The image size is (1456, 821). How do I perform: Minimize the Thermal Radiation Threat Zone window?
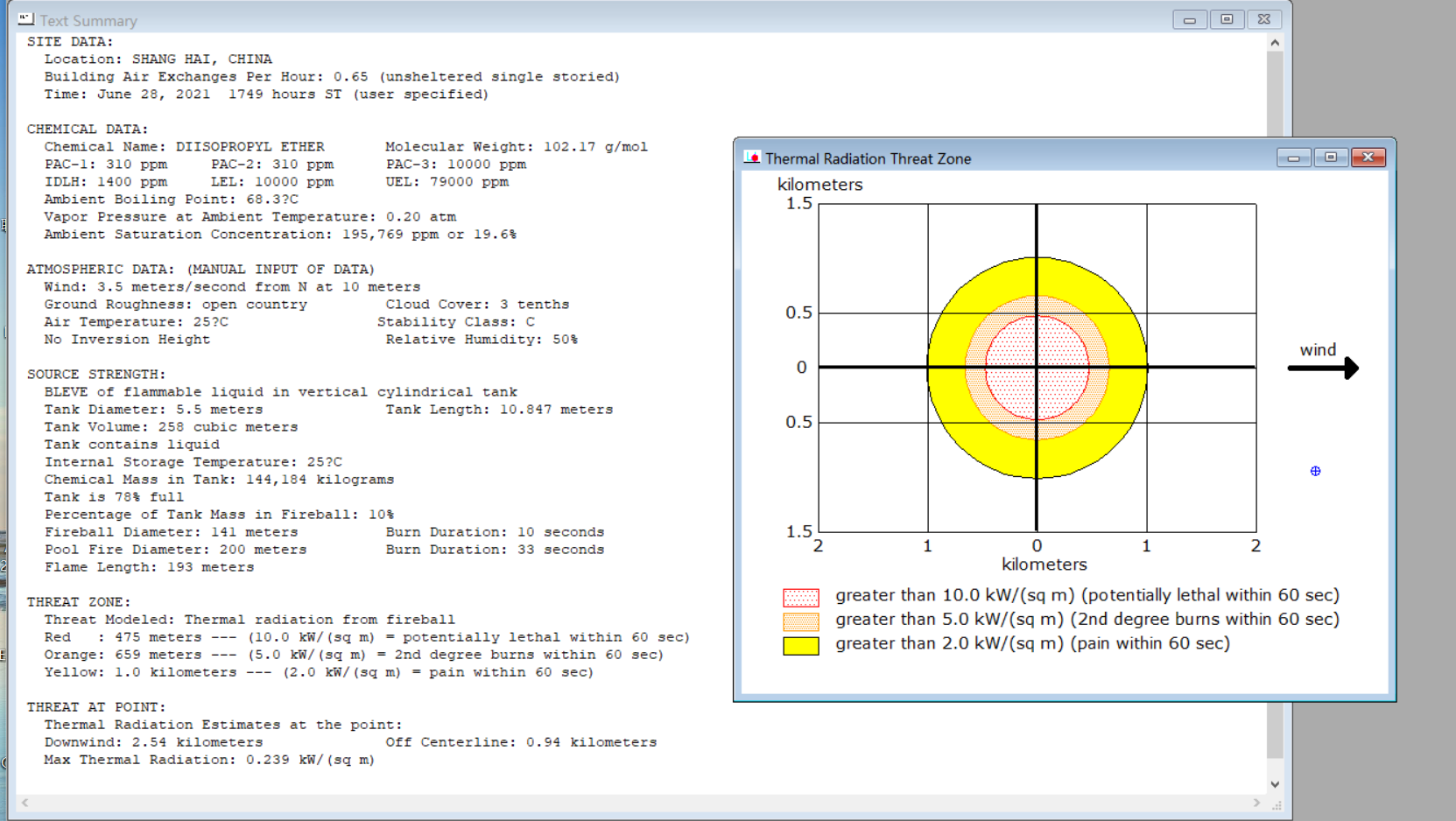tap(1293, 158)
